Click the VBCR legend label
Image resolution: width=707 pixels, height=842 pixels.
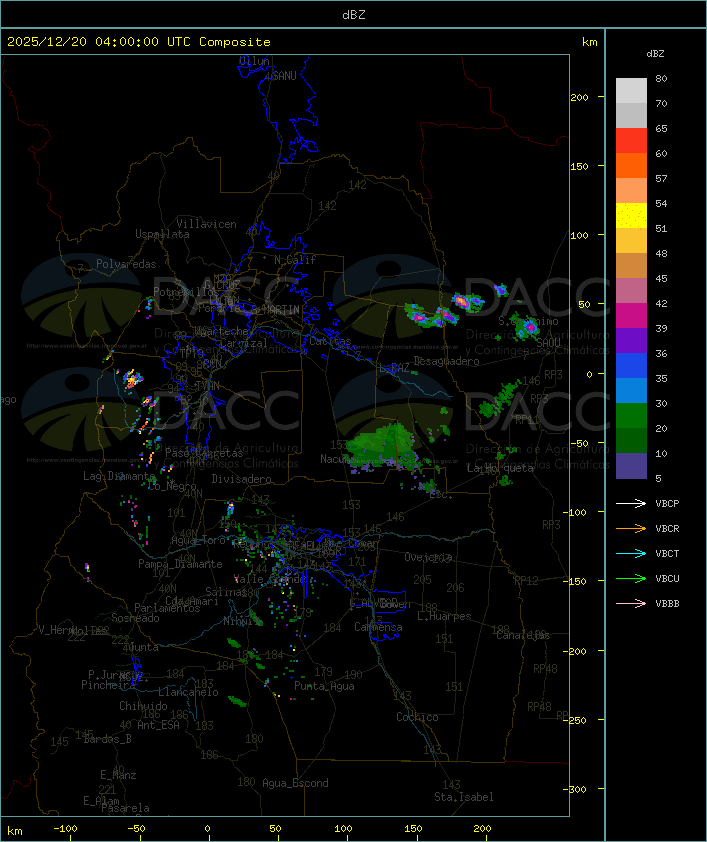click(x=667, y=528)
